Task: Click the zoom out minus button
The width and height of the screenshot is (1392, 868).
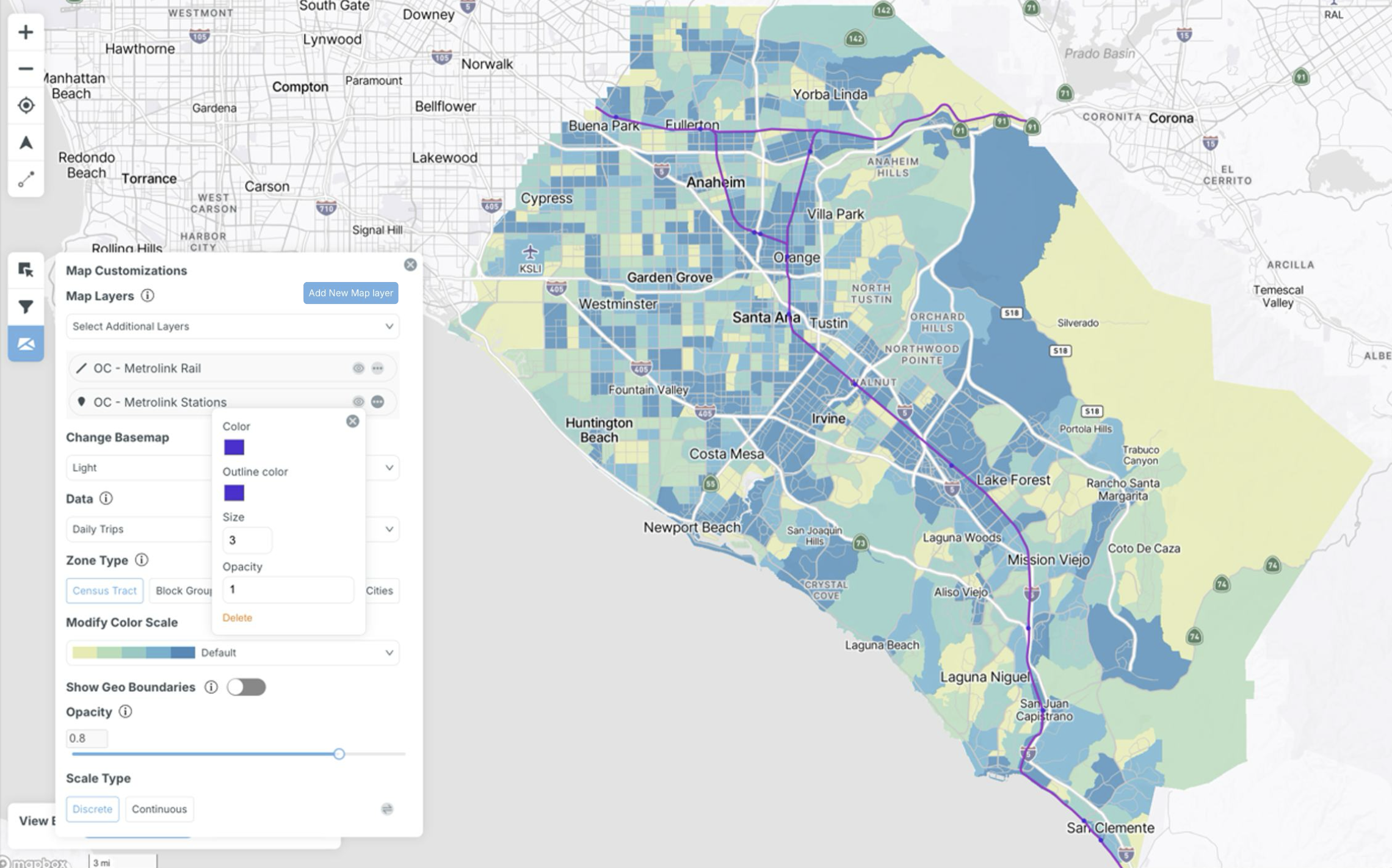Action: (x=26, y=68)
